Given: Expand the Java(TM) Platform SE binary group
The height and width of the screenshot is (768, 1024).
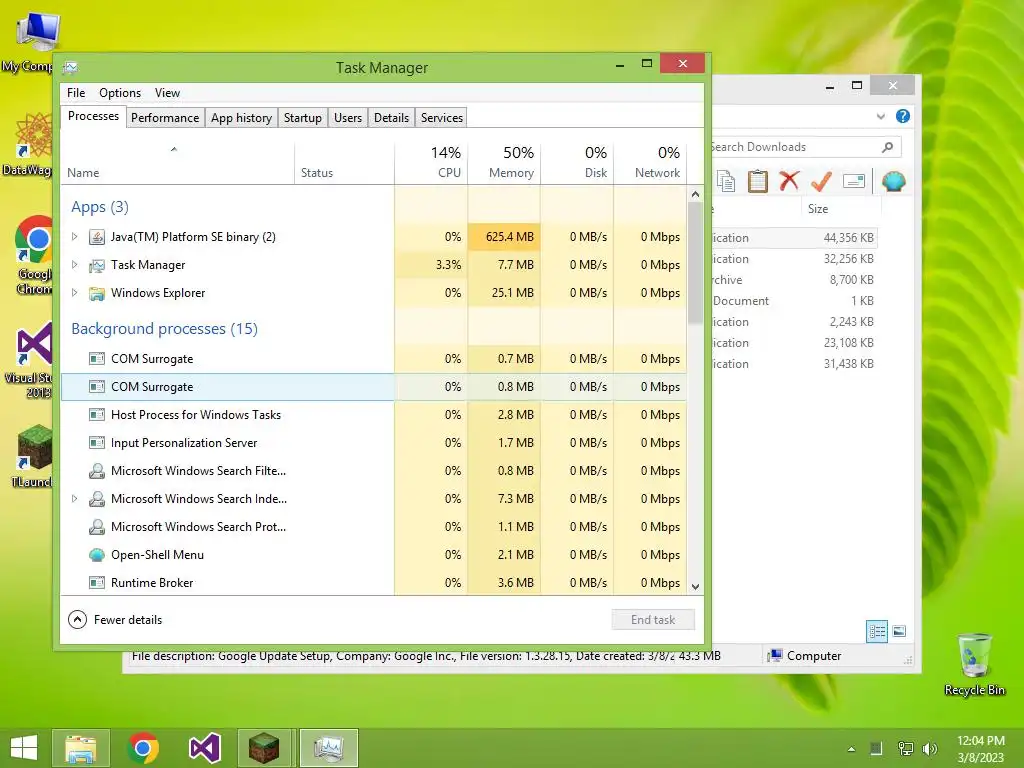Looking at the screenshot, I should pos(74,236).
